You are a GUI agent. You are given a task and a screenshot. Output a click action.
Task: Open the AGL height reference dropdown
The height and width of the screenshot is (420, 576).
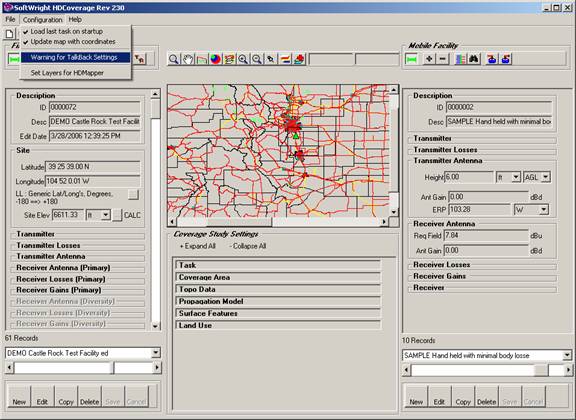pyautogui.click(x=546, y=177)
